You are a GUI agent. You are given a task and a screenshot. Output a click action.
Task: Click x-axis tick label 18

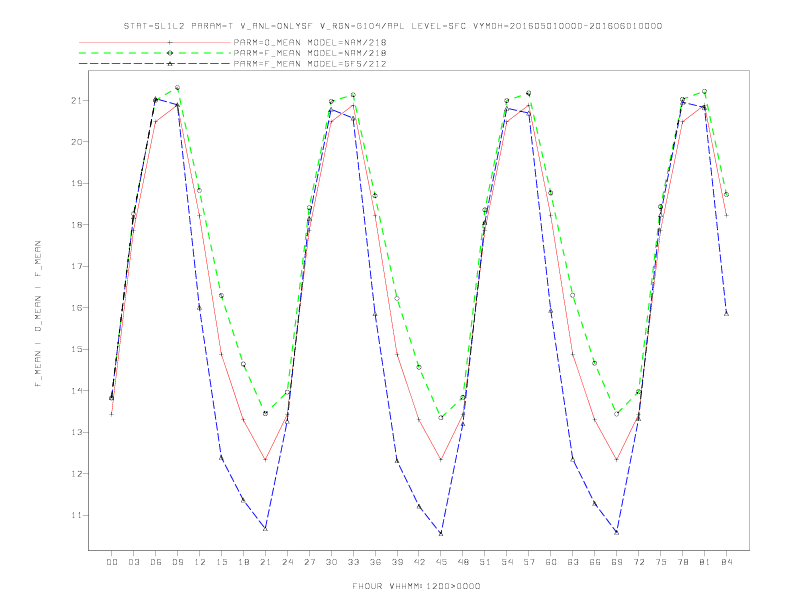coord(243,562)
